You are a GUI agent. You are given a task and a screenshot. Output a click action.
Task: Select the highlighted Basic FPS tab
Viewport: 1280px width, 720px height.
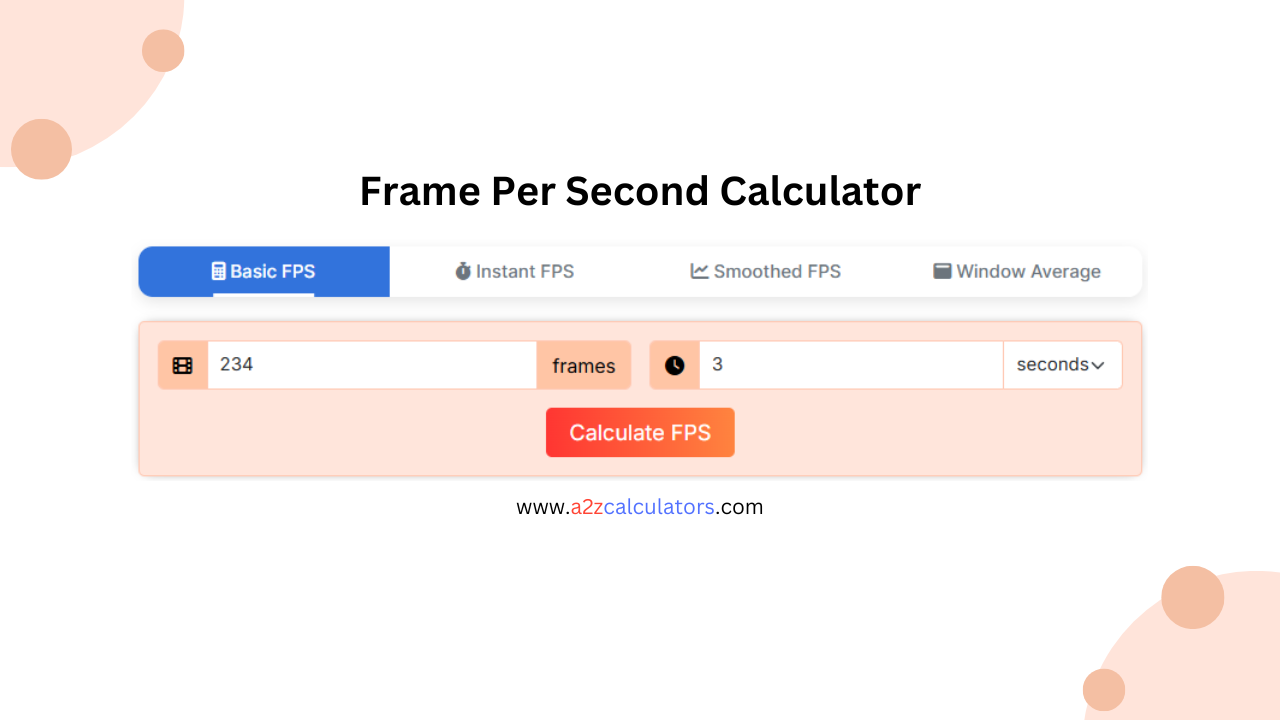pos(263,271)
